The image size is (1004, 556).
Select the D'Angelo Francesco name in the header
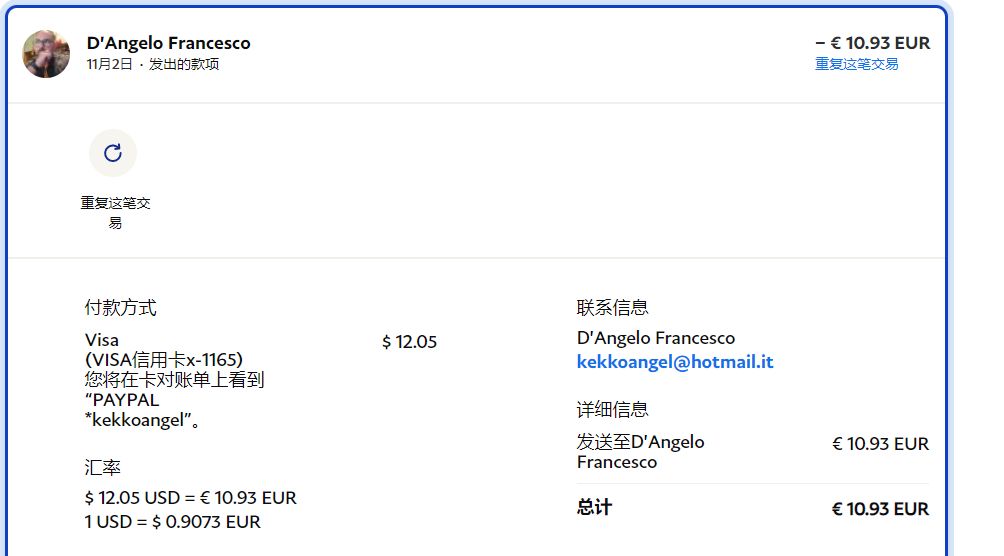(169, 43)
